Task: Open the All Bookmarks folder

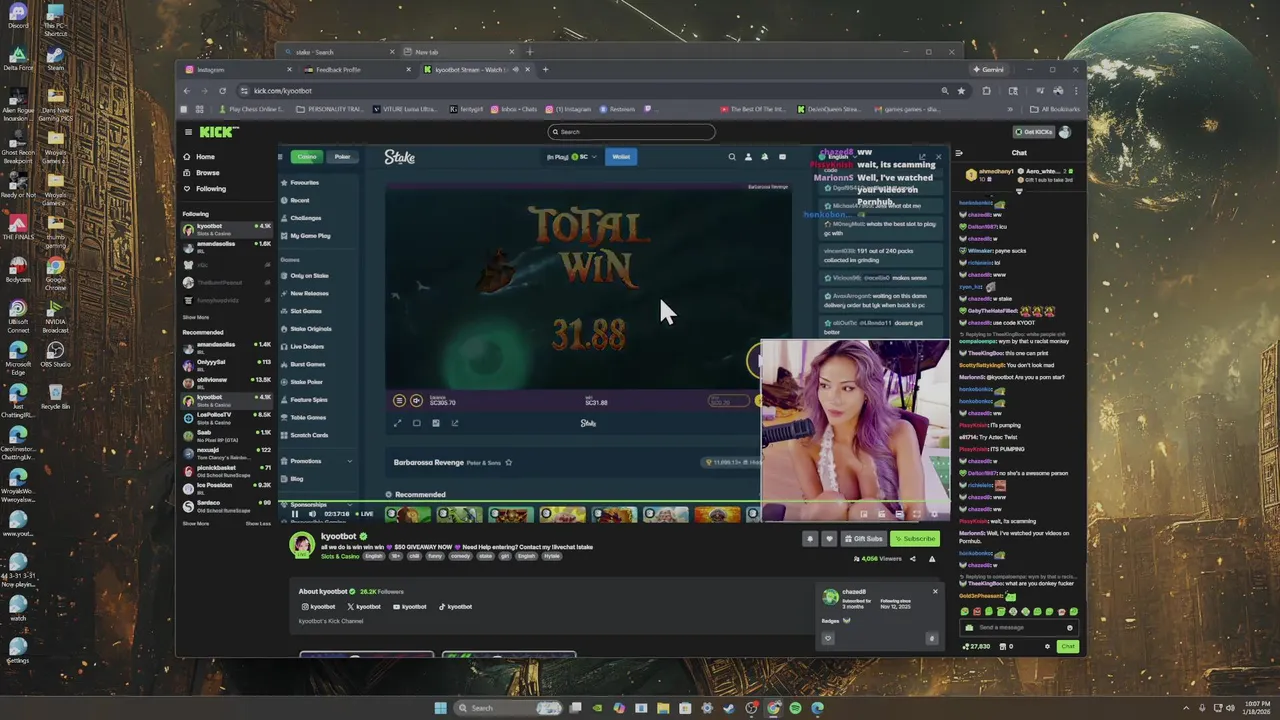Action: [1056, 109]
